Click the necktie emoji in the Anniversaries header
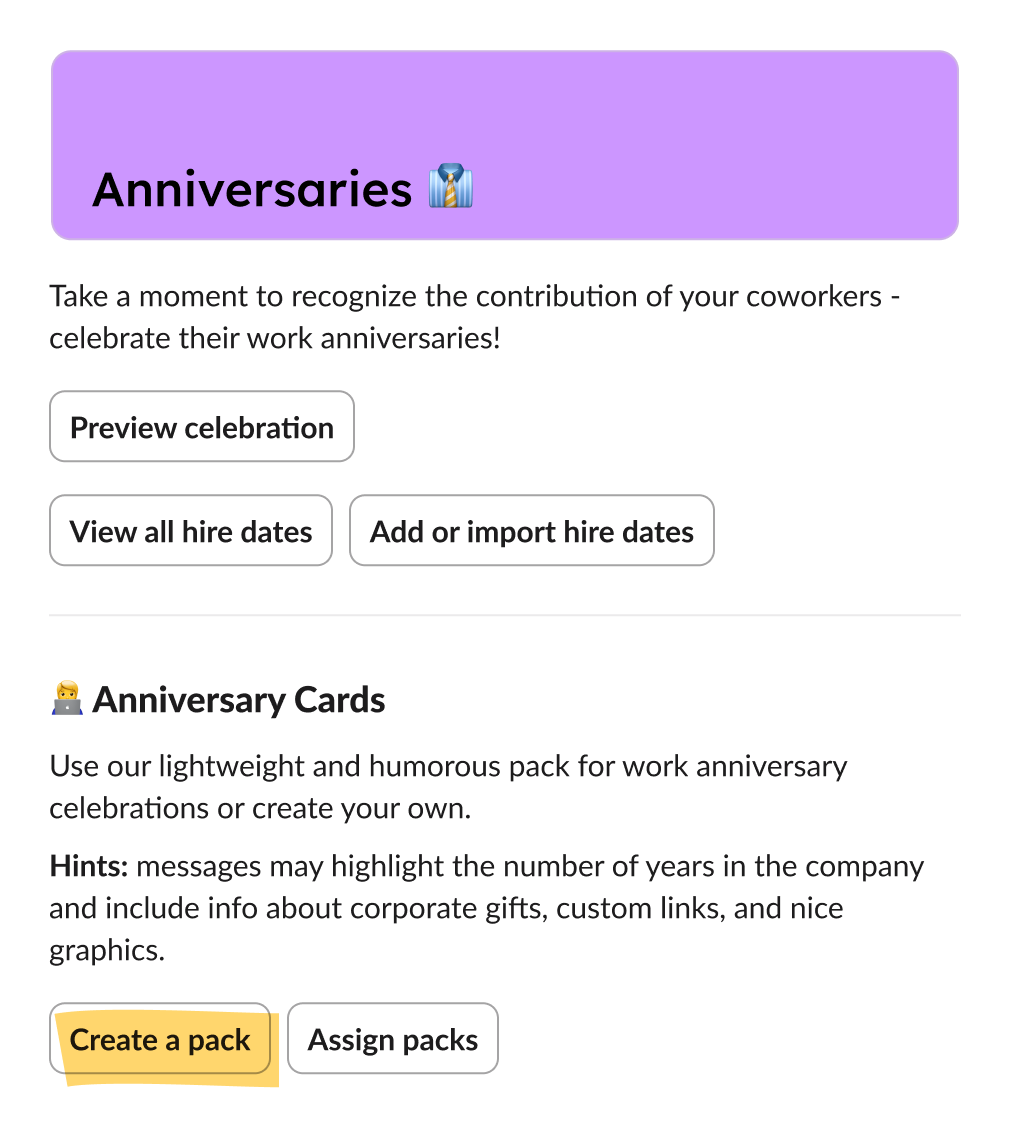The height and width of the screenshot is (1123, 1009). pyautogui.click(x=451, y=188)
